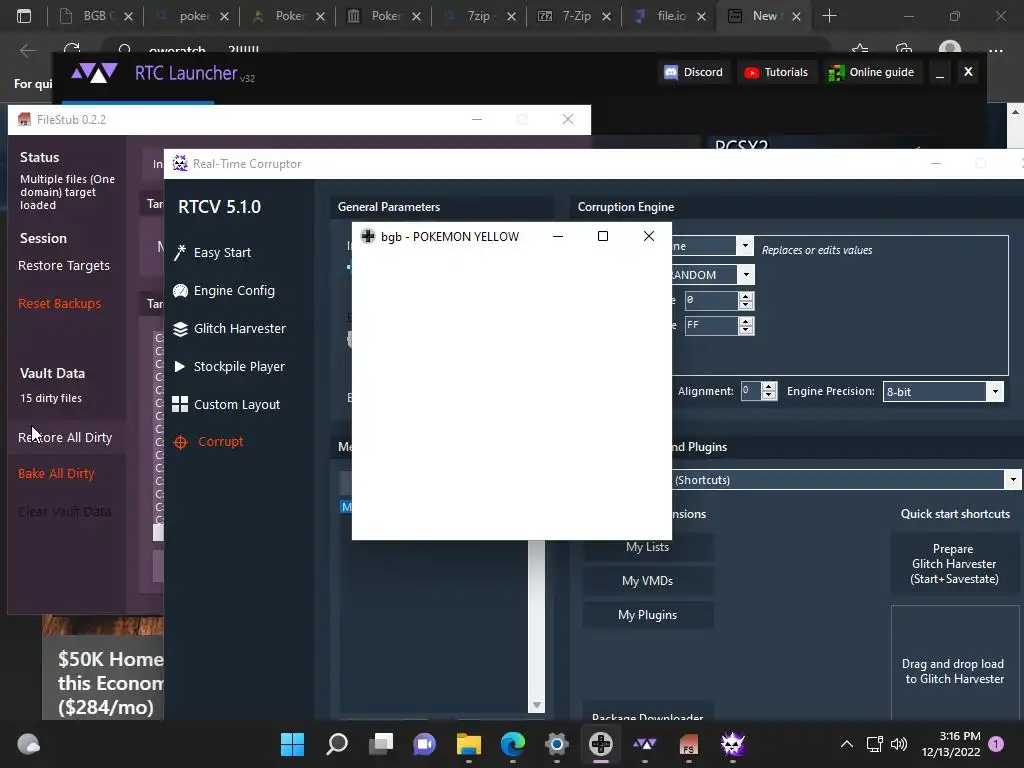Go back in the browser

[x=27, y=50]
